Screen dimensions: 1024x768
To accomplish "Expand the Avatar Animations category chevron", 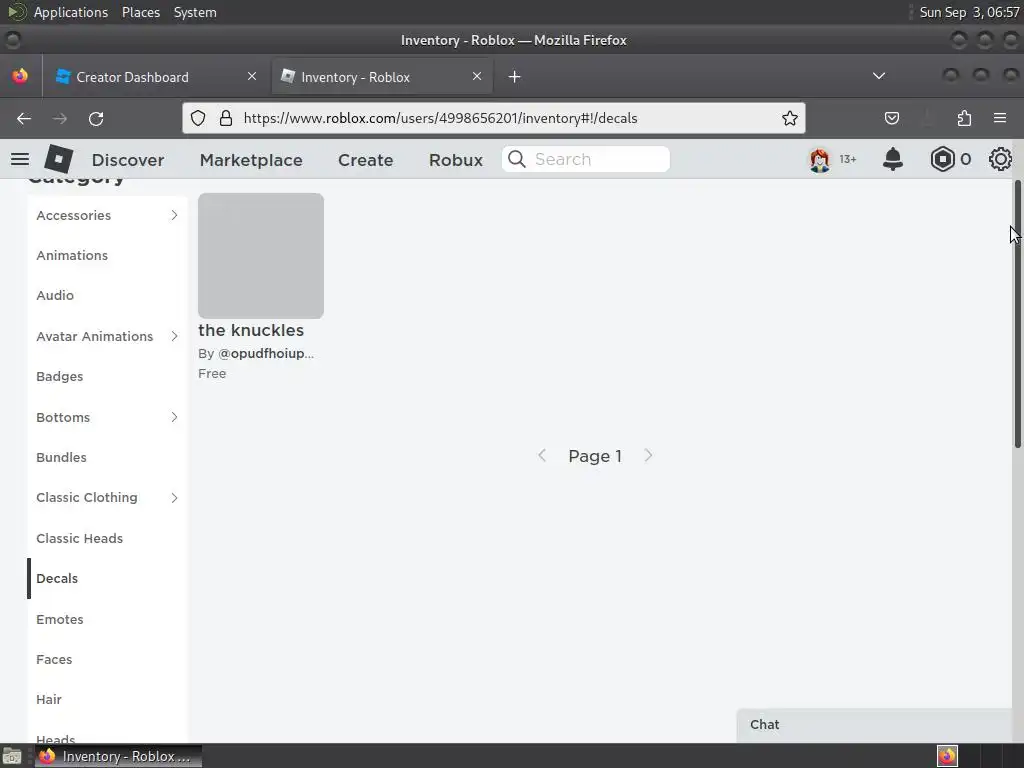I will point(174,336).
